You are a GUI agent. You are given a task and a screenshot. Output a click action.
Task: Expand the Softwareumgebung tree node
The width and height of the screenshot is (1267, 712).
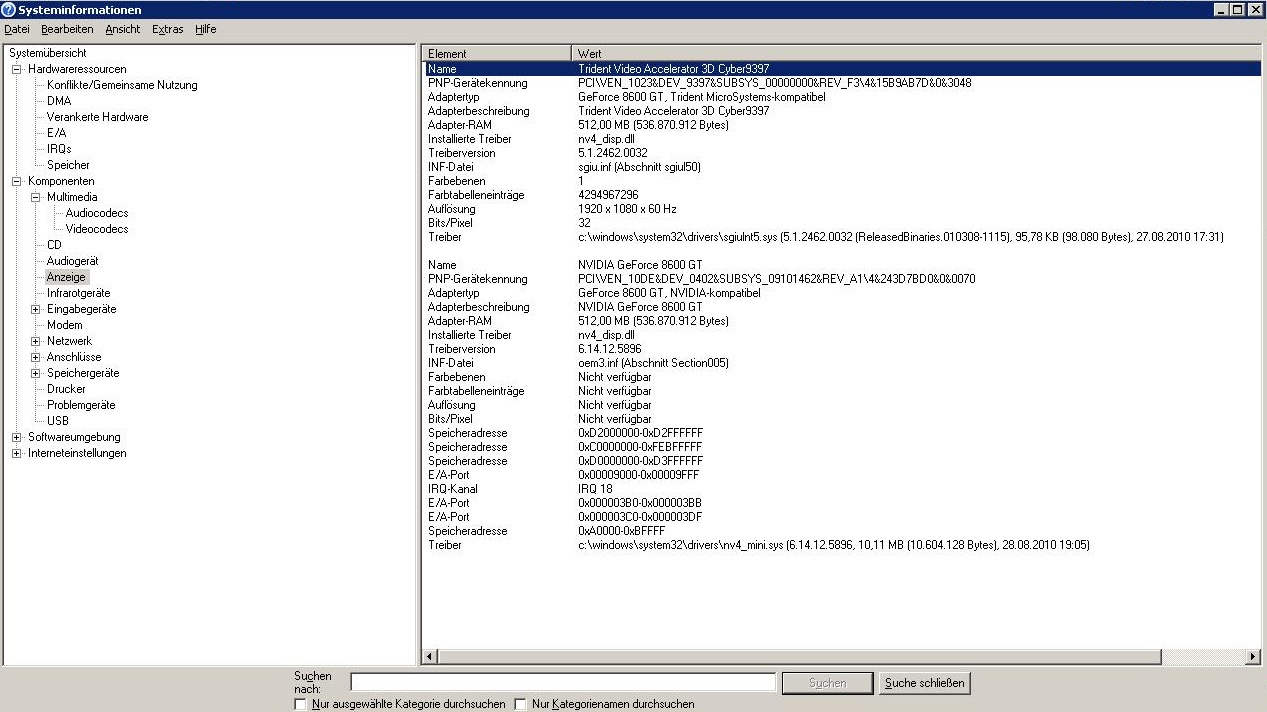tap(17, 437)
